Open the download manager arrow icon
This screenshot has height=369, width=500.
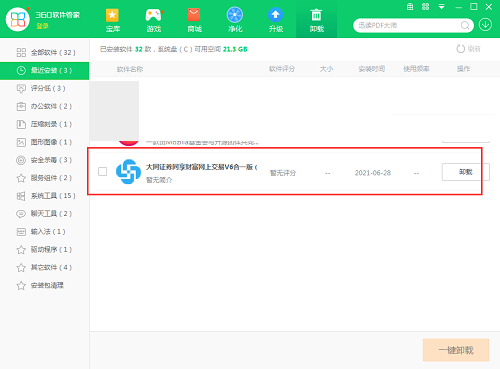[x=485, y=25]
